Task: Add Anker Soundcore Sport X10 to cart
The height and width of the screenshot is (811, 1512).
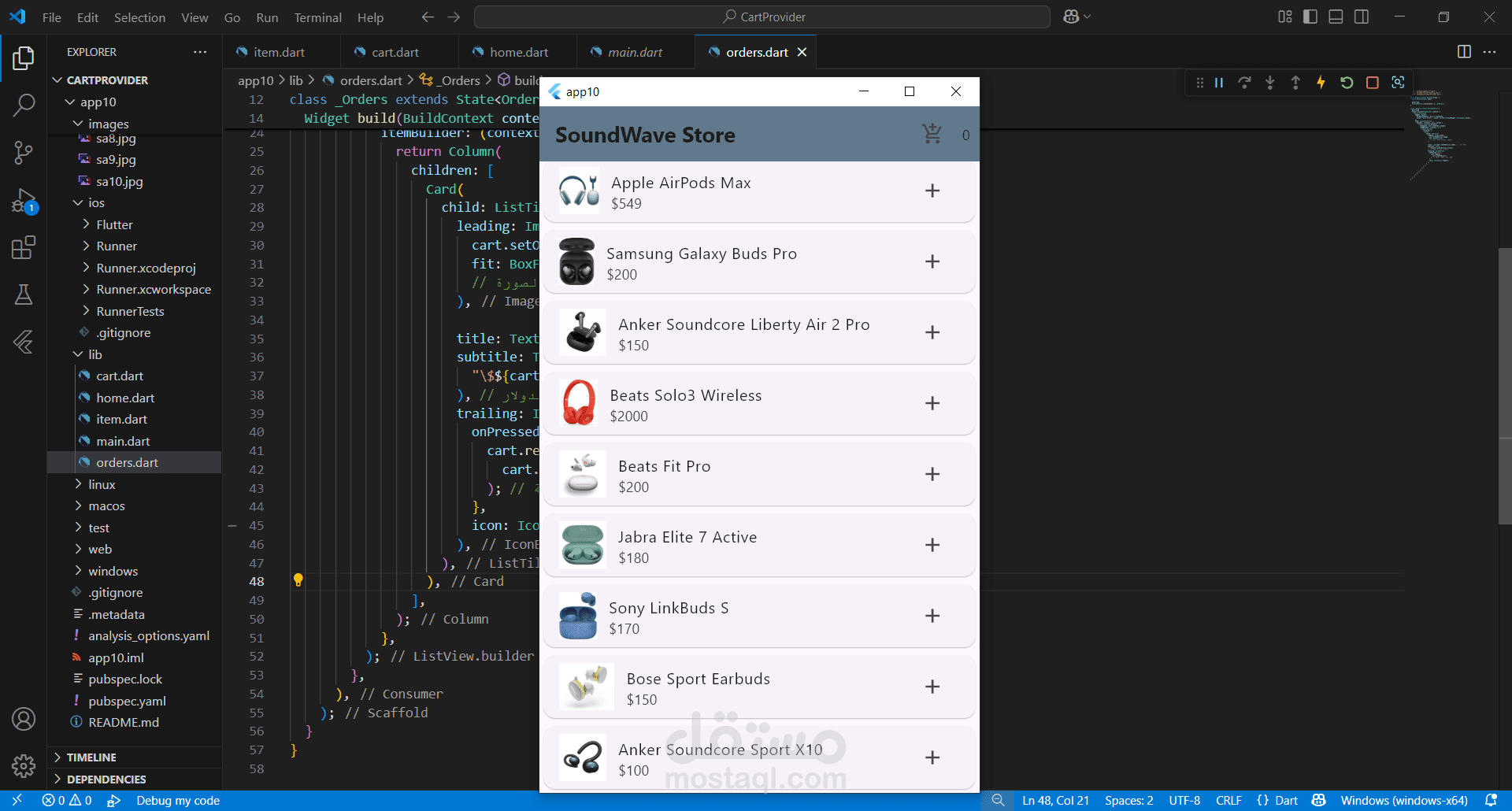Action: (x=932, y=757)
